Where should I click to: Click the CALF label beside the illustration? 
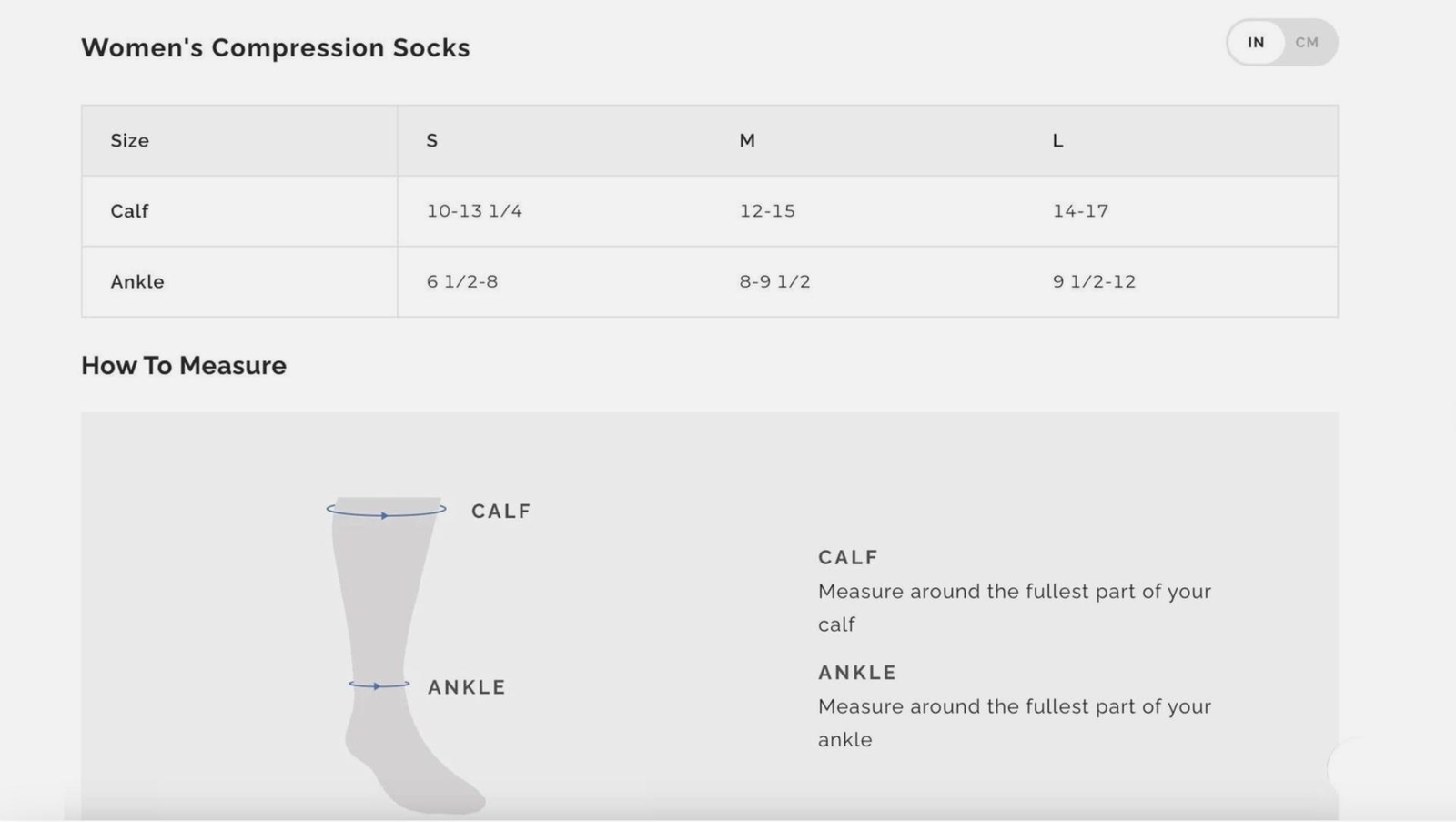tap(500, 512)
